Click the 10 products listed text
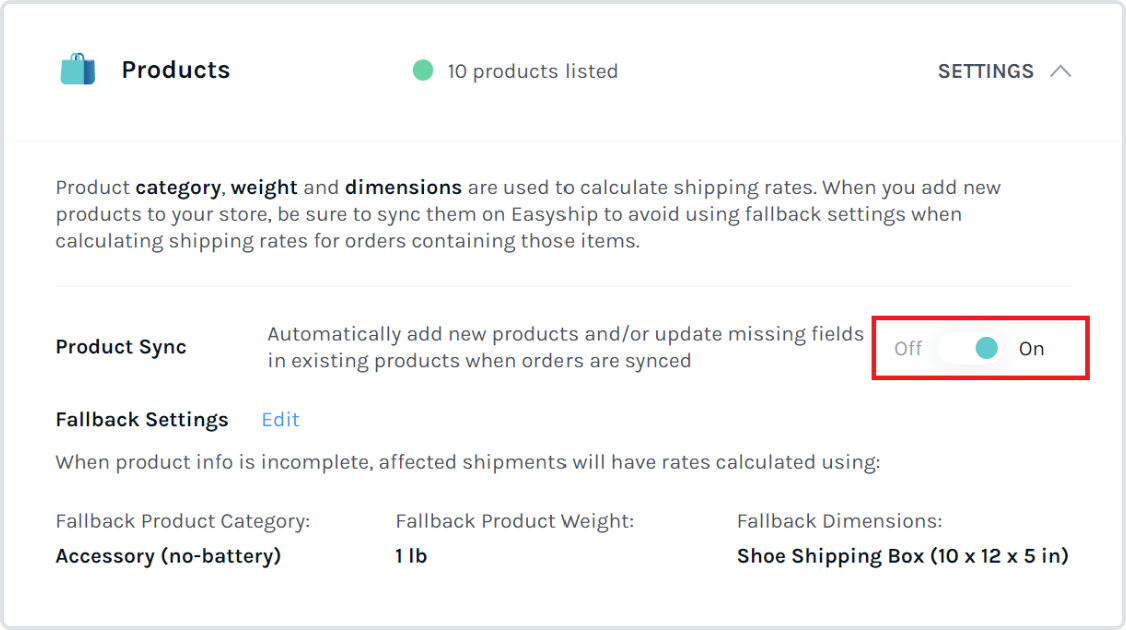 tap(532, 71)
